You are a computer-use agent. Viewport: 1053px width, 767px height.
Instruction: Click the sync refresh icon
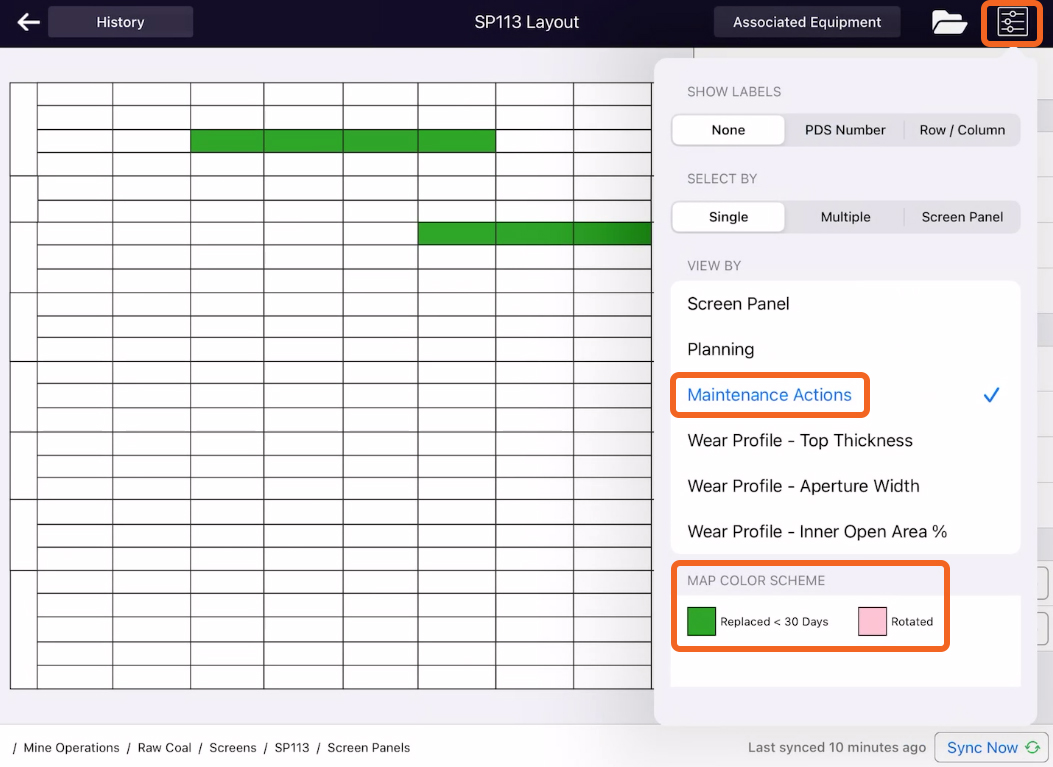pos(1032,748)
